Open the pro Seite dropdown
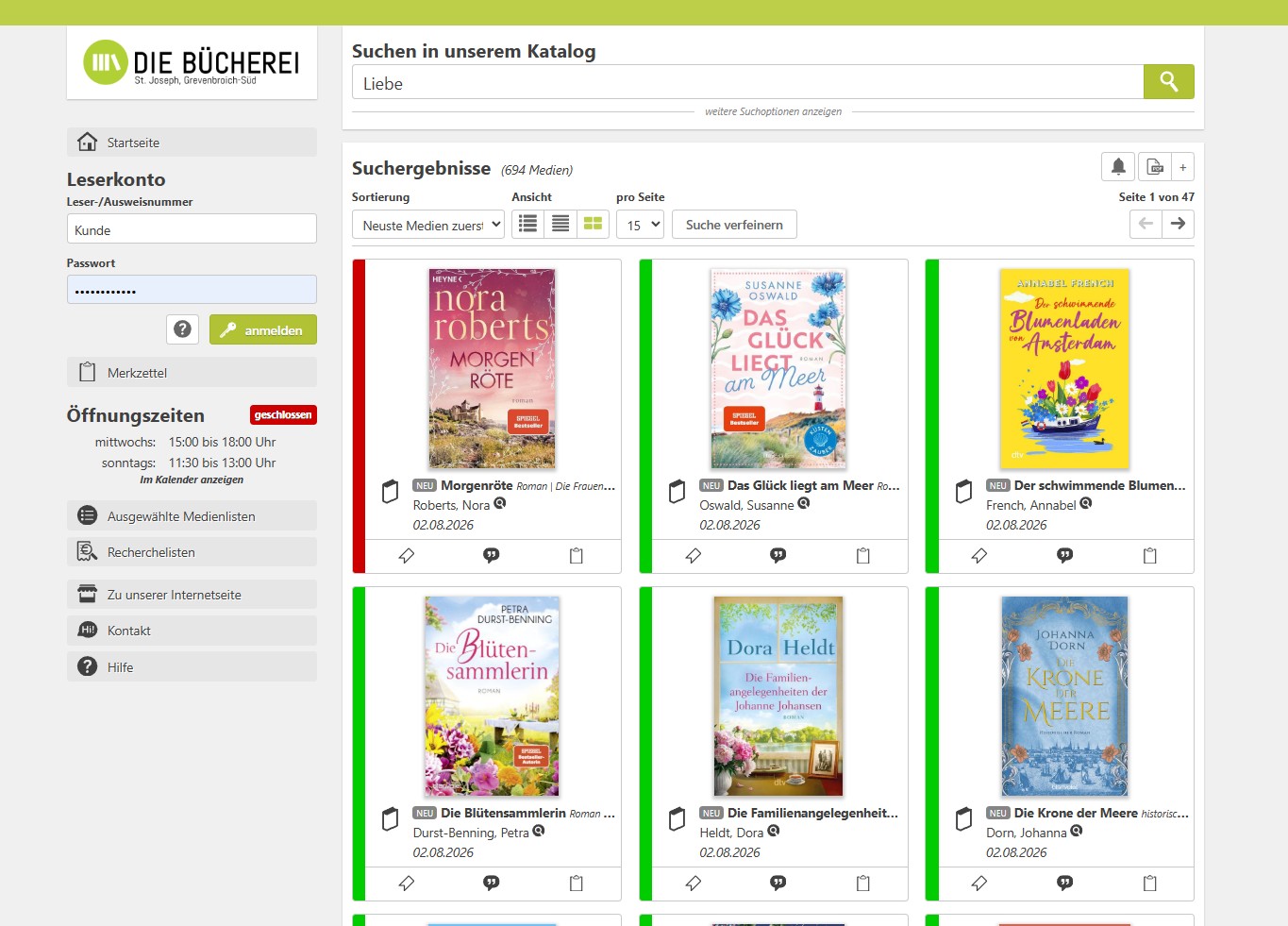1288x926 pixels. tap(640, 225)
